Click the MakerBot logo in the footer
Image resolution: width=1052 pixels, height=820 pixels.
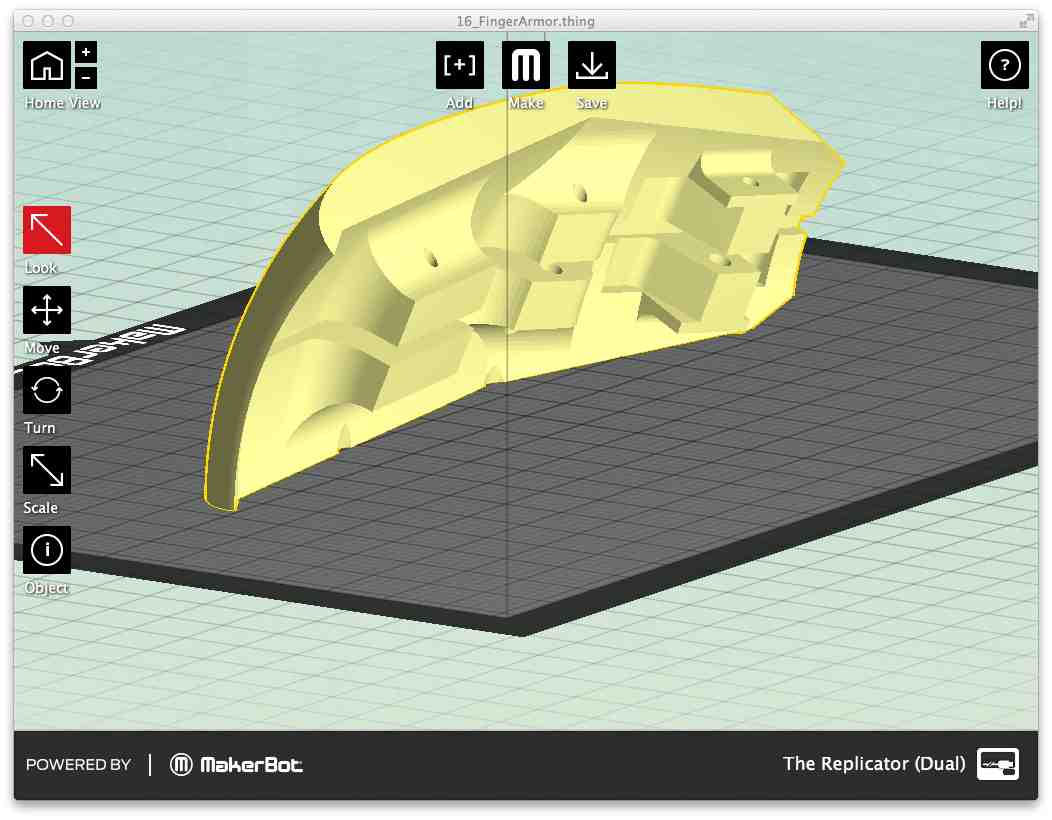pos(236,765)
